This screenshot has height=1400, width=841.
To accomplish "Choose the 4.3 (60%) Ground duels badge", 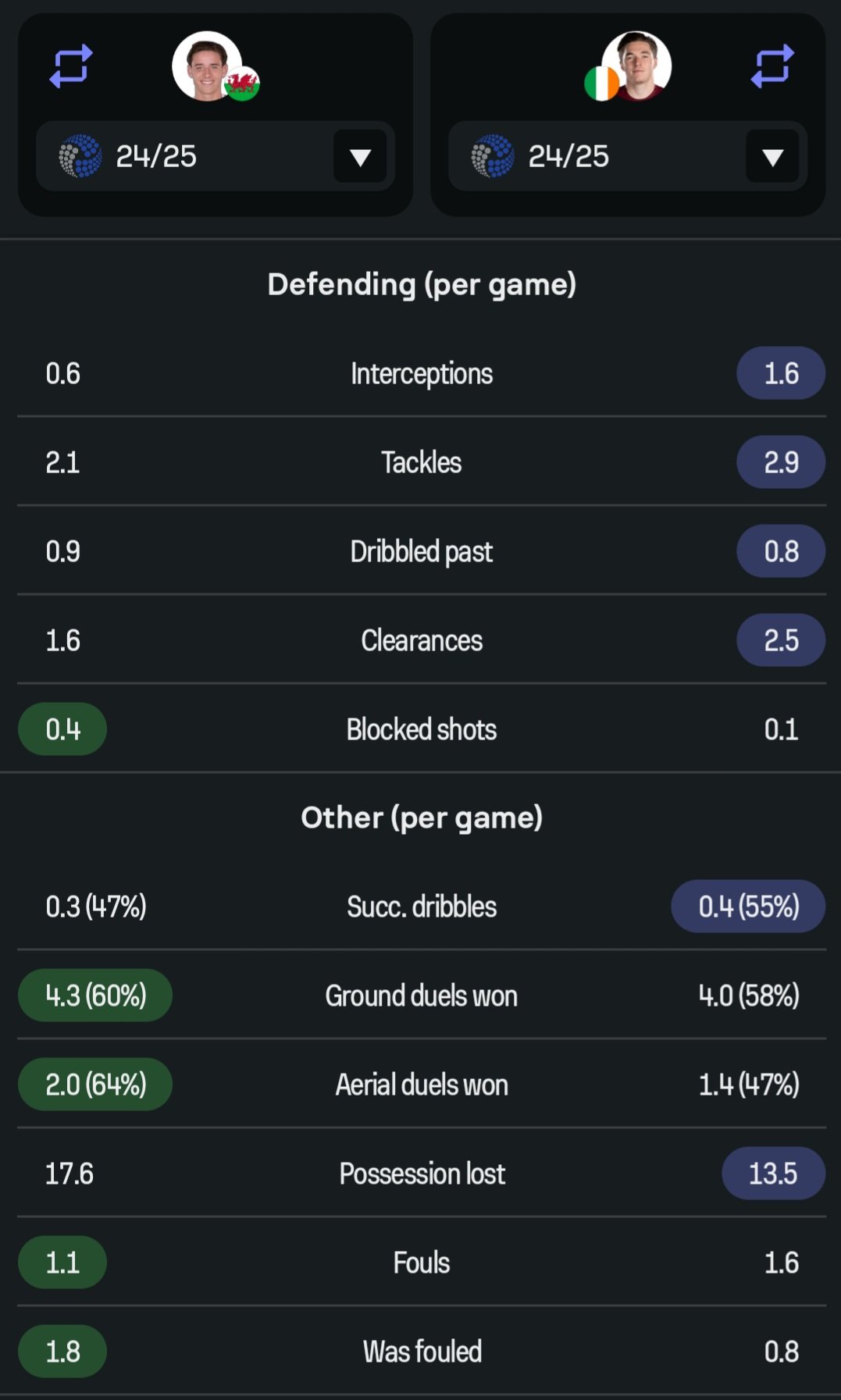I will pyautogui.click(x=95, y=996).
